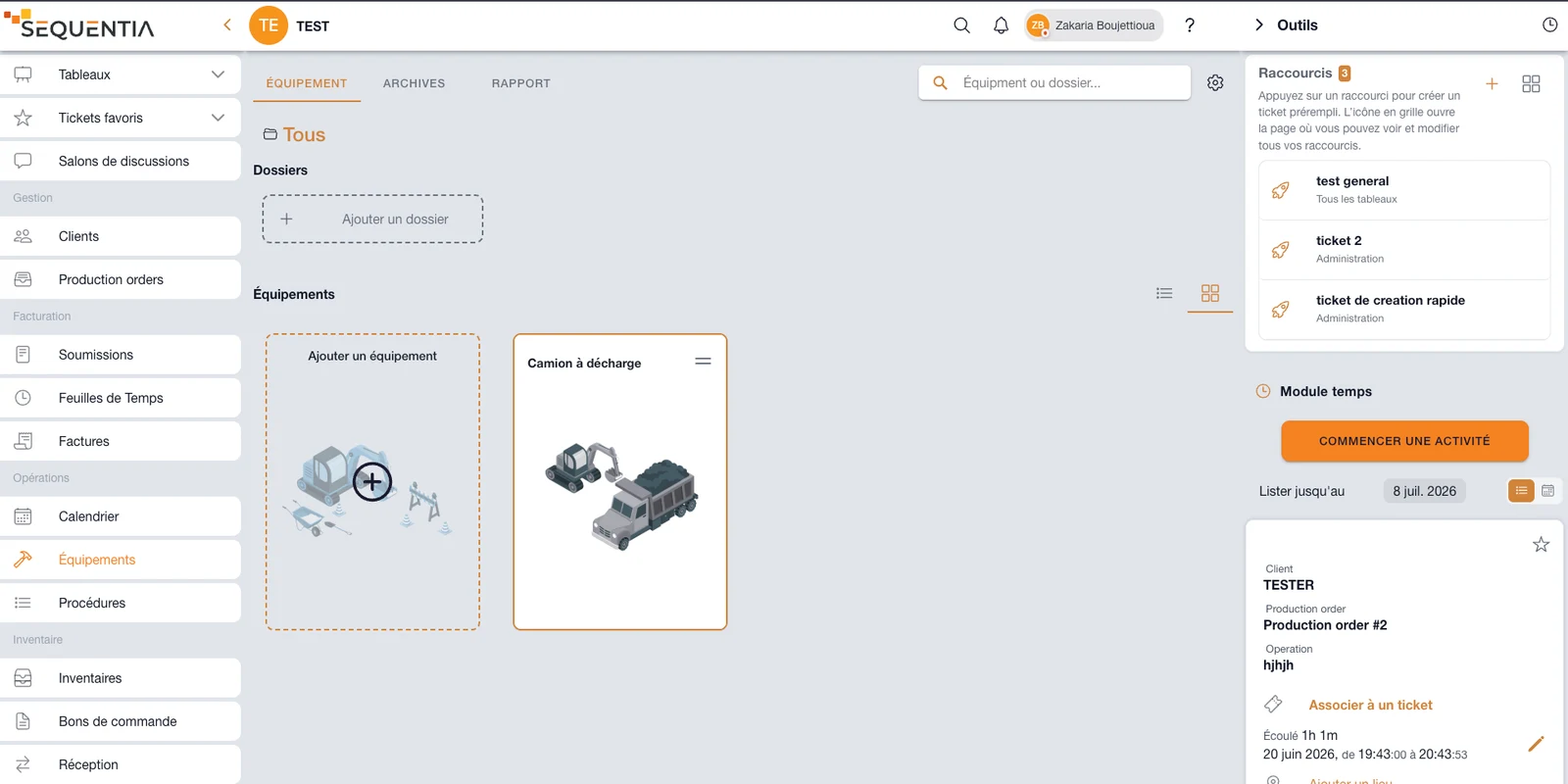Collapse the Outils panel chevron

(1259, 25)
